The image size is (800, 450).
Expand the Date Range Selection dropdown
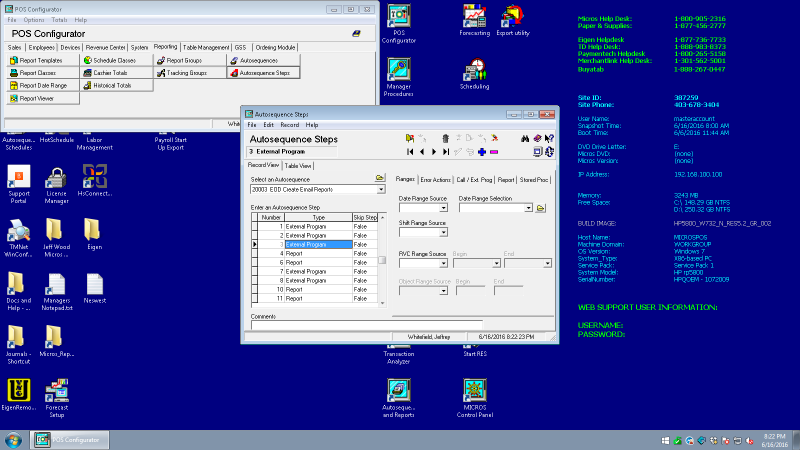[528, 208]
